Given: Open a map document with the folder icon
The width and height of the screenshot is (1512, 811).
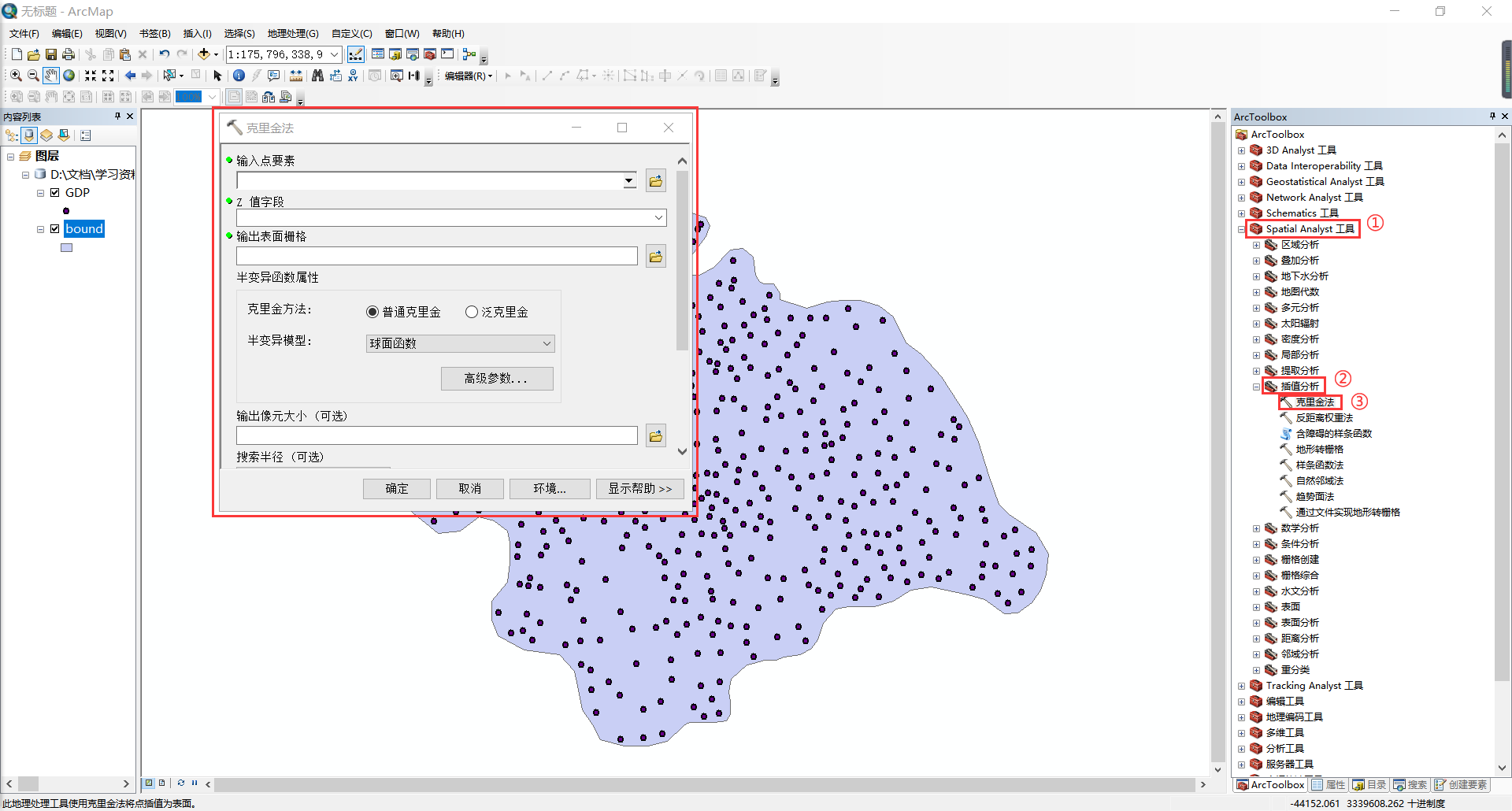Looking at the screenshot, I should tap(34, 54).
